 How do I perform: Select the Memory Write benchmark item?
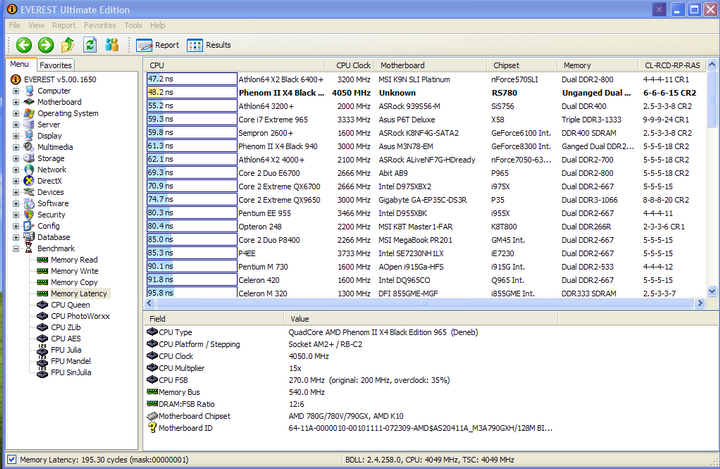point(74,271)
